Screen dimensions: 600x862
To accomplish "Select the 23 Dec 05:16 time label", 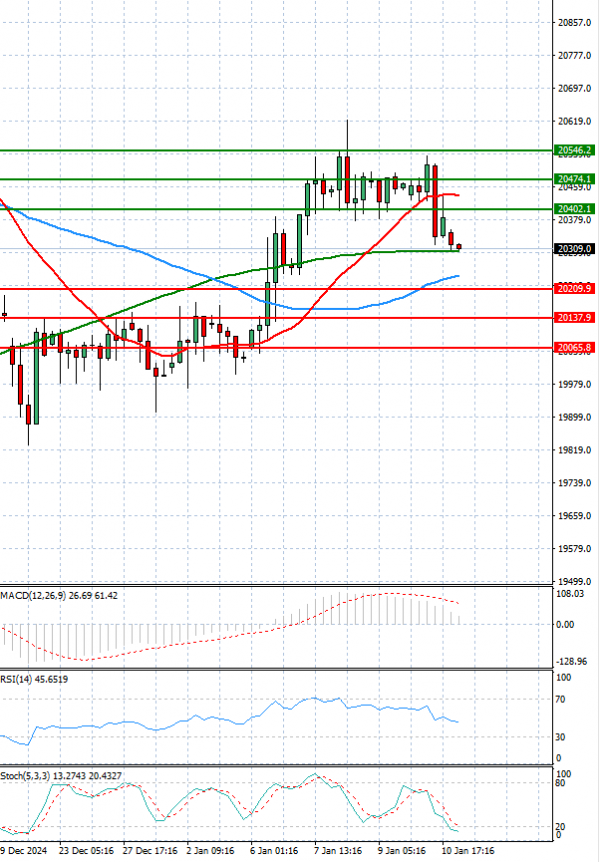I will point(86,850).
